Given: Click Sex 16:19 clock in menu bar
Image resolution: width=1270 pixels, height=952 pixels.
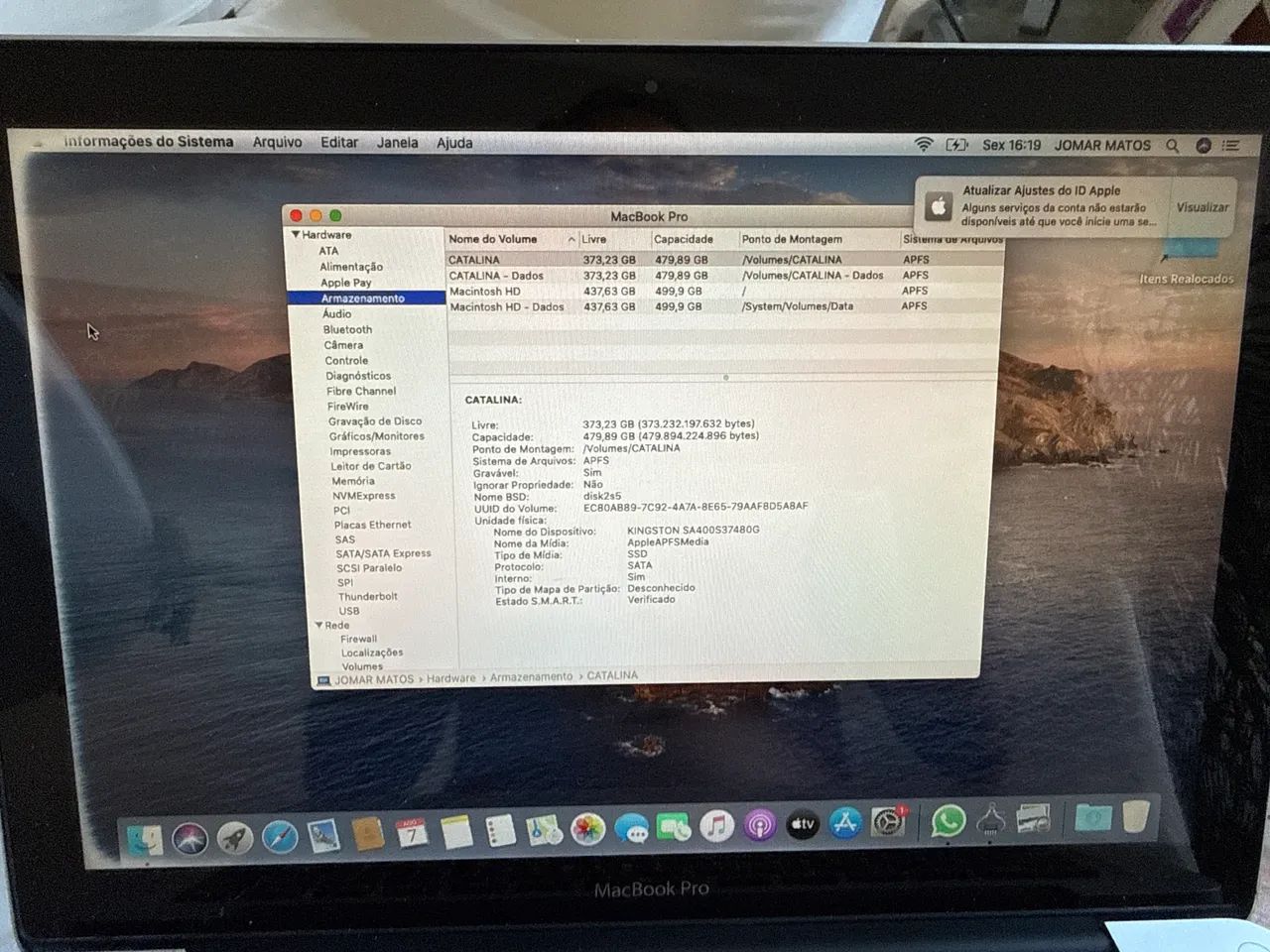Looking at the screenshot, I should [x=1011, y=145].
